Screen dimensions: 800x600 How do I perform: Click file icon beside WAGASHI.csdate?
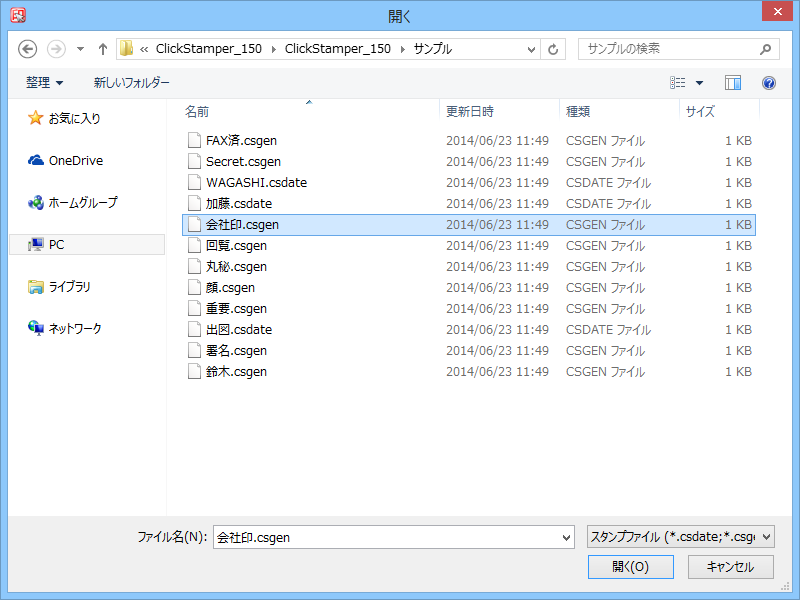point(194,183)
